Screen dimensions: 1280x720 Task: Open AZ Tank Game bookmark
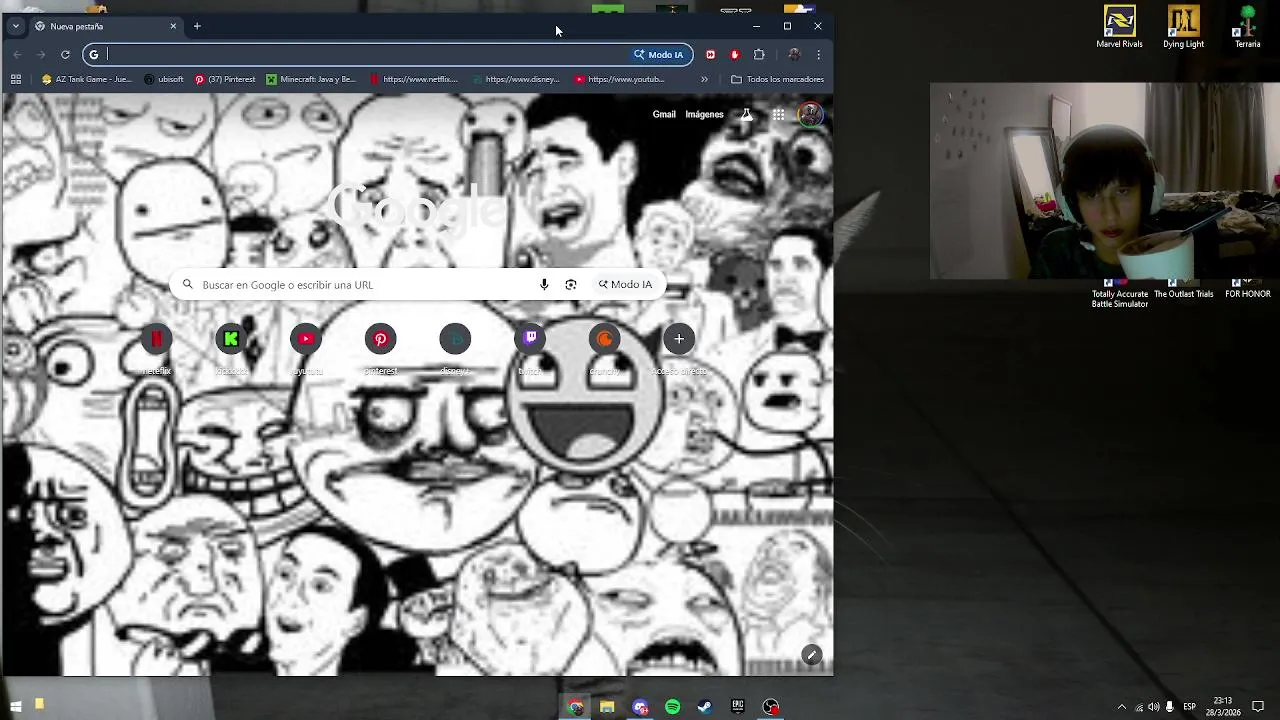(86, 79)
